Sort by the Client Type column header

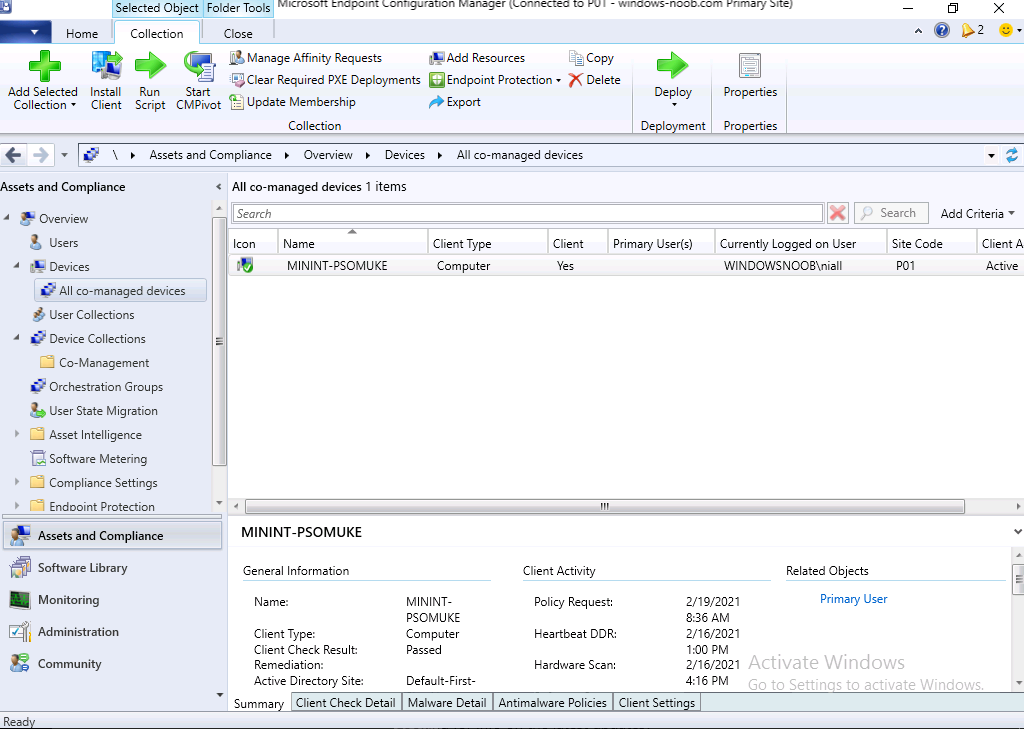point(488,244)
